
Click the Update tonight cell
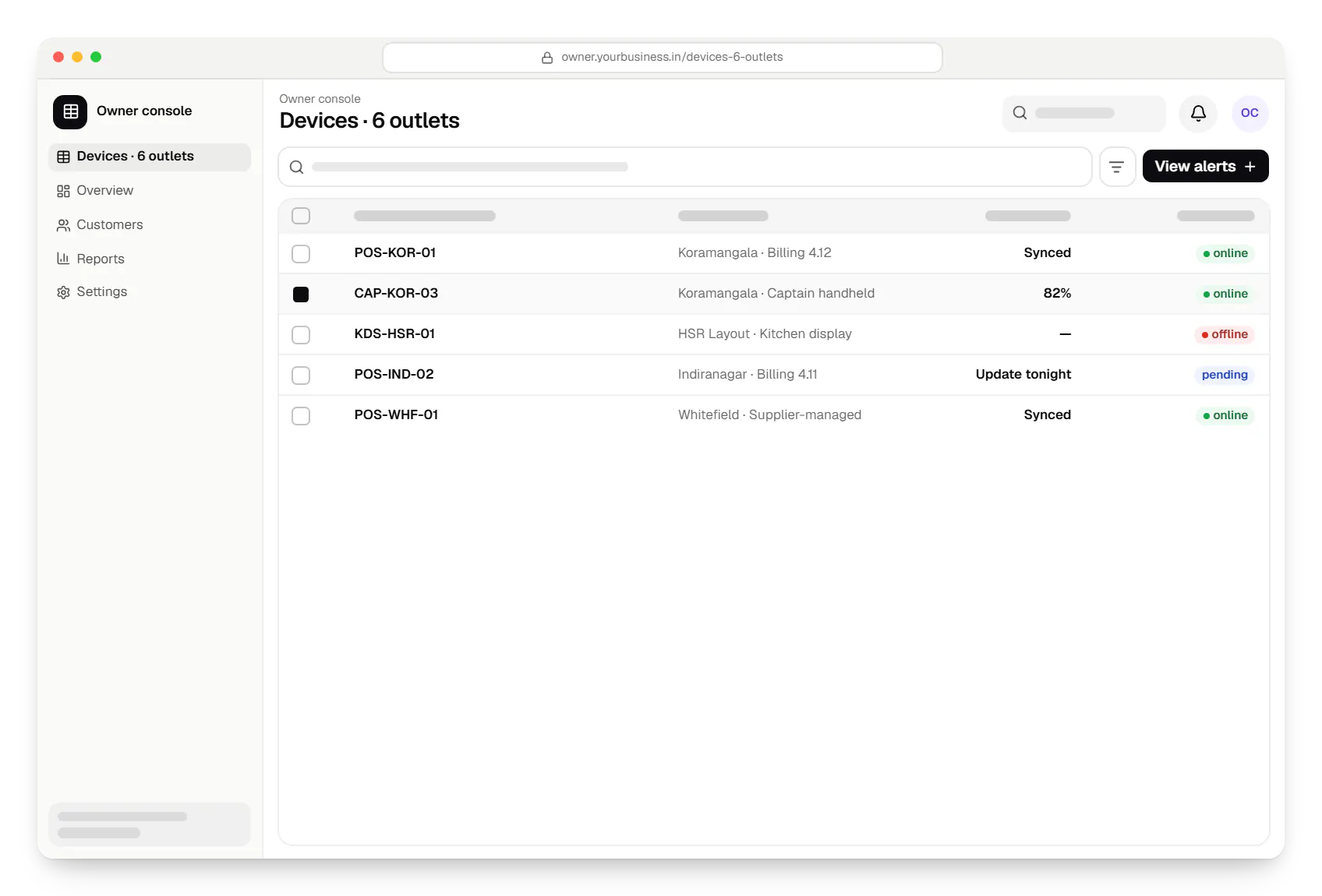coord(1023,375)
